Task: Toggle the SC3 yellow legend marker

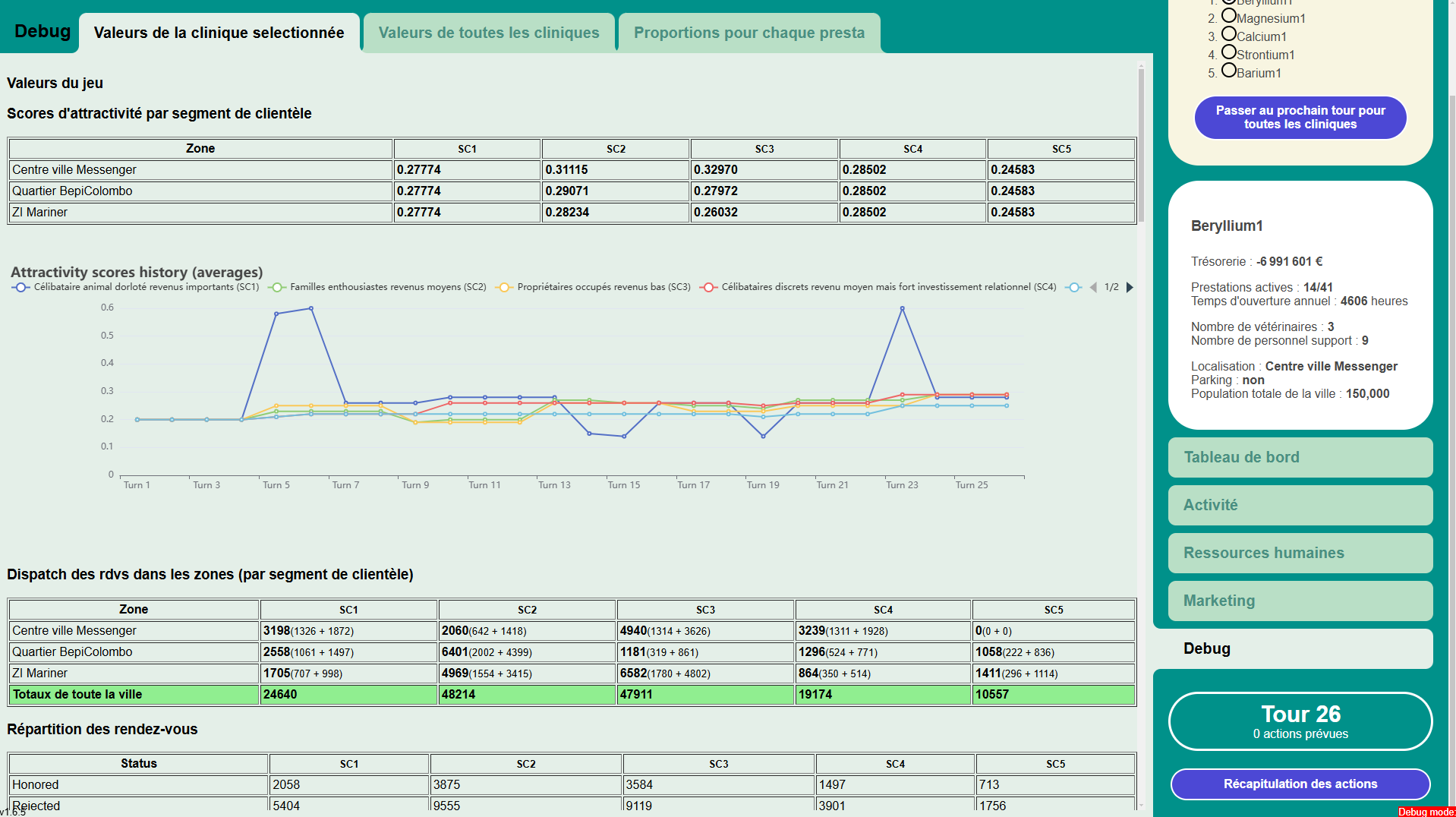Action: [504, 288]
